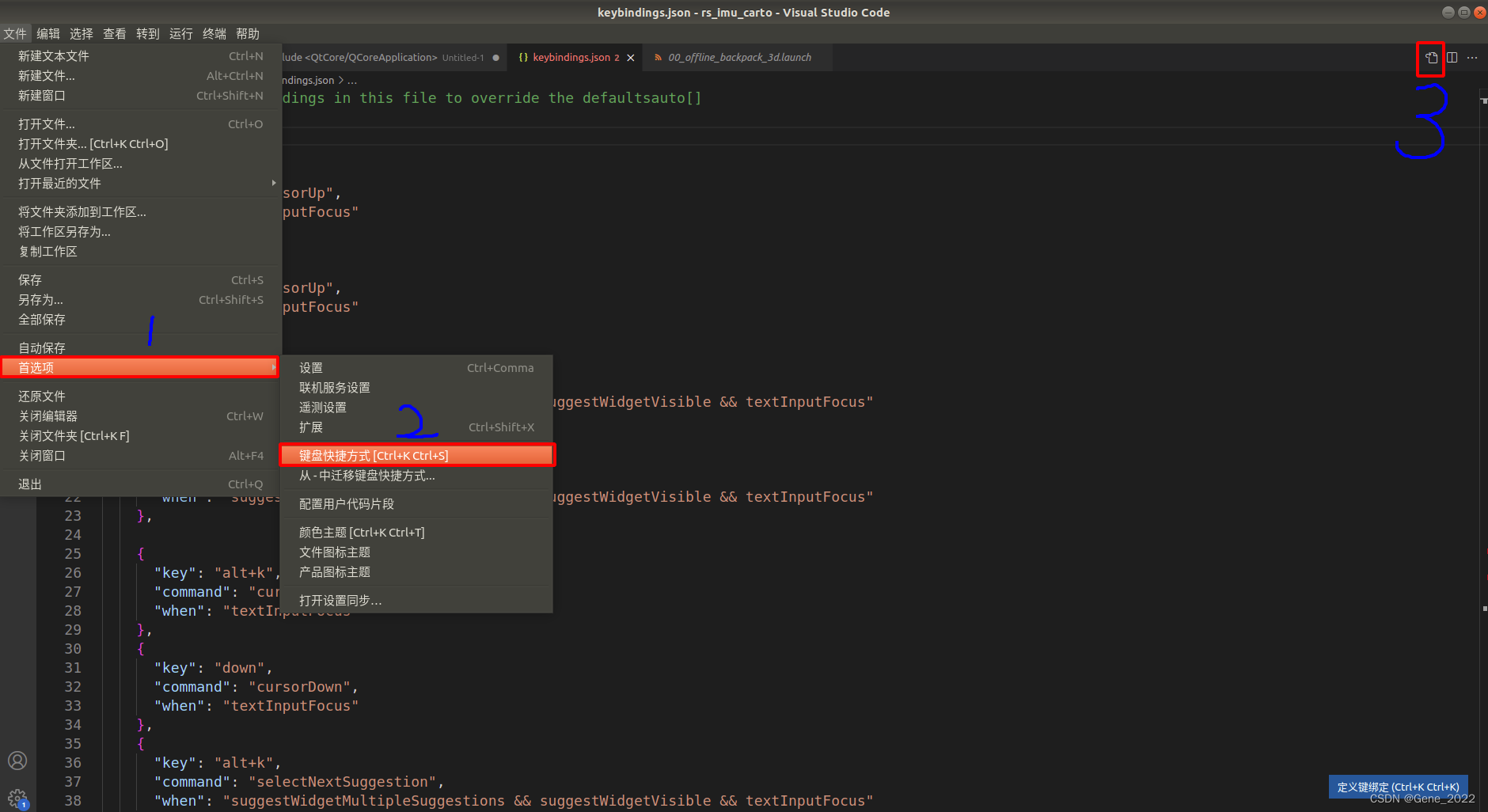
Task: Open 设置 from preferences submenu
Action: (x=416, y=368)
